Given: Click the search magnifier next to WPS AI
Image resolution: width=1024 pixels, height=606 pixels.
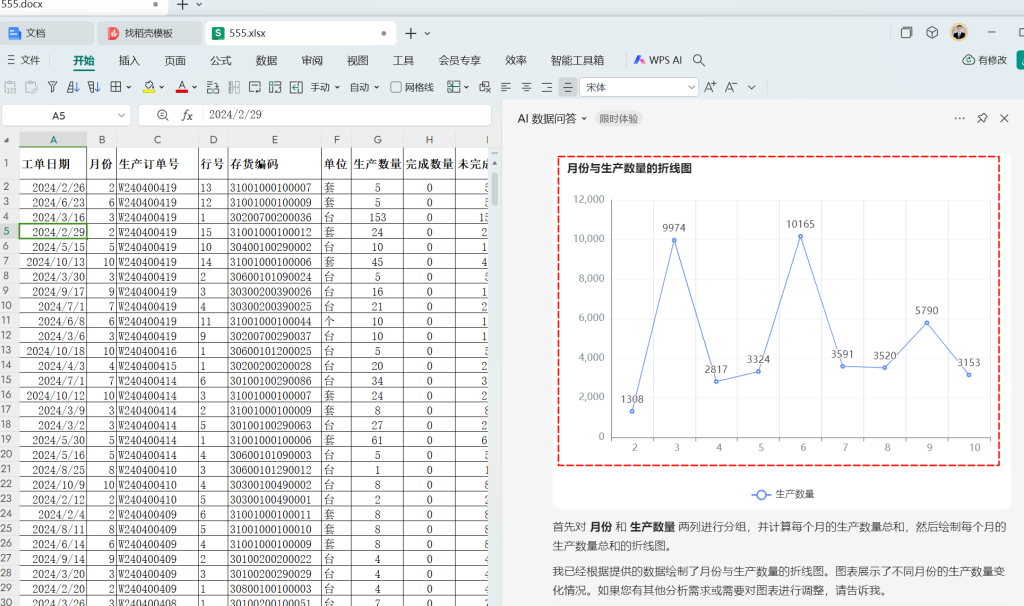Looking at the screenshot, I should (698, 60).
